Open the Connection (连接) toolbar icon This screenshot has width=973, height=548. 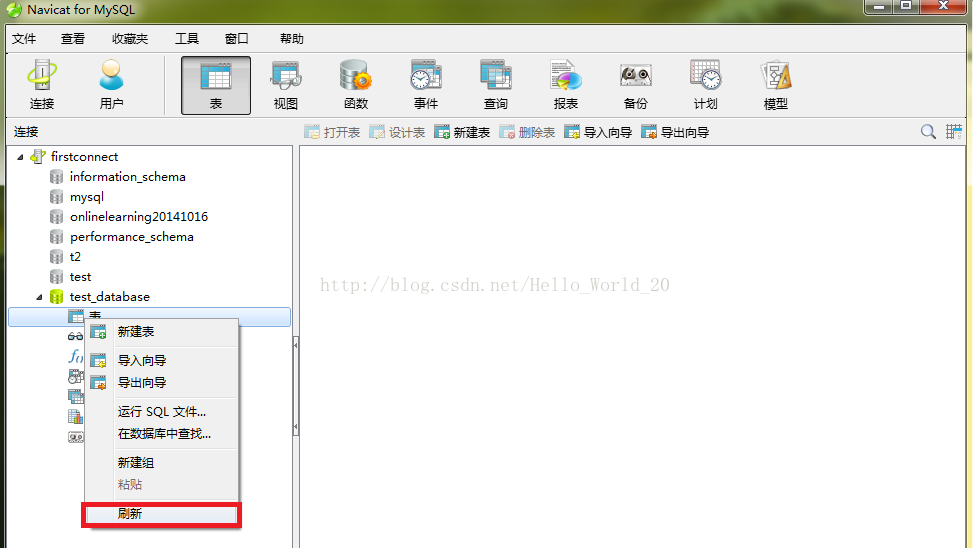tap(42, 85)
